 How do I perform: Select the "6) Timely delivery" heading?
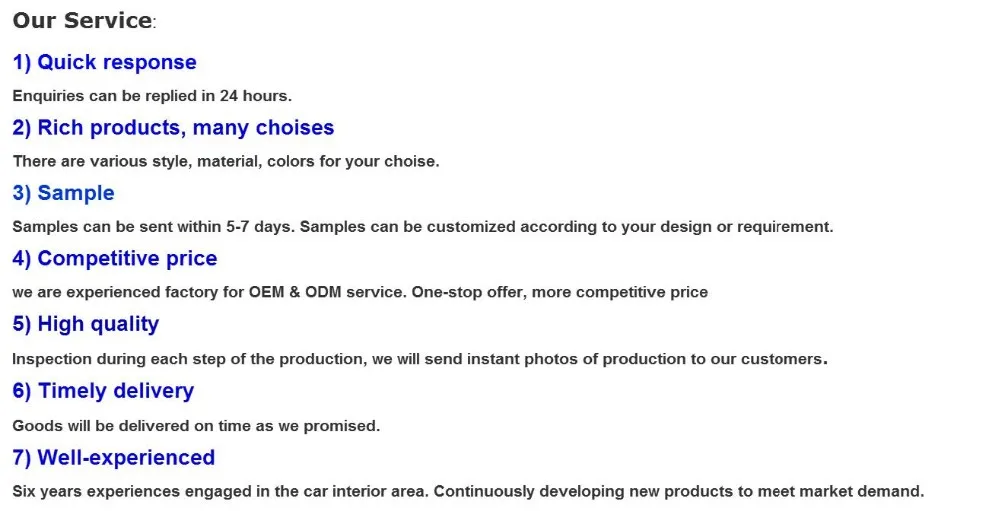(x=103, y=391)
